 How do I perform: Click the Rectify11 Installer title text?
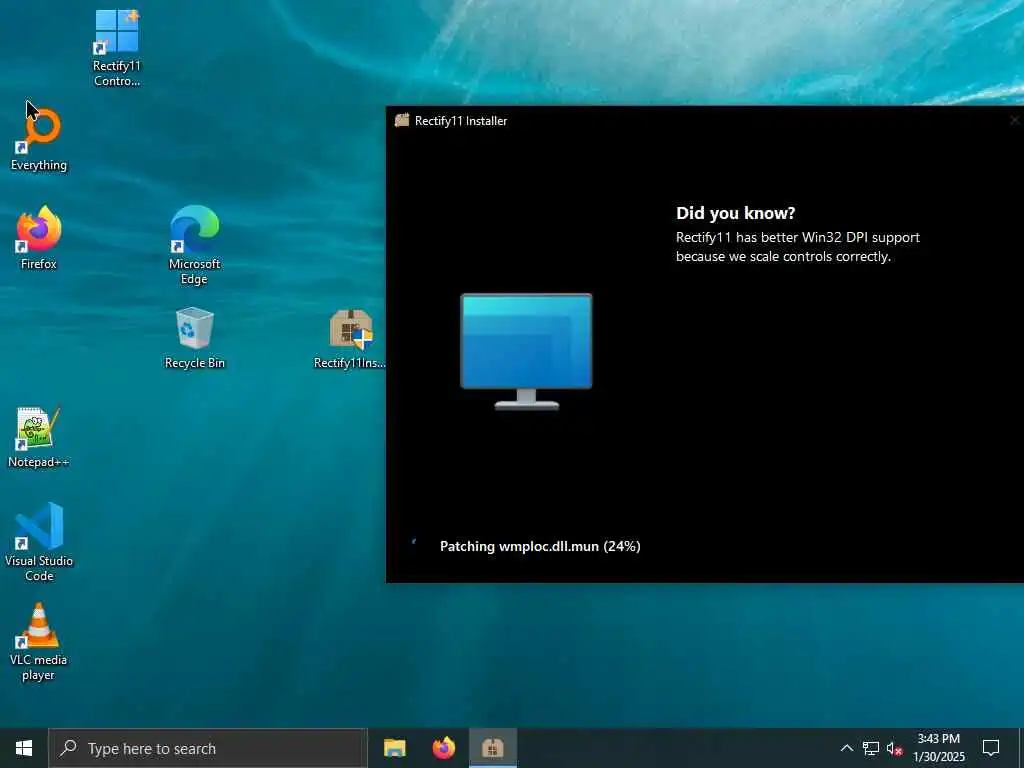pos(461,121)
